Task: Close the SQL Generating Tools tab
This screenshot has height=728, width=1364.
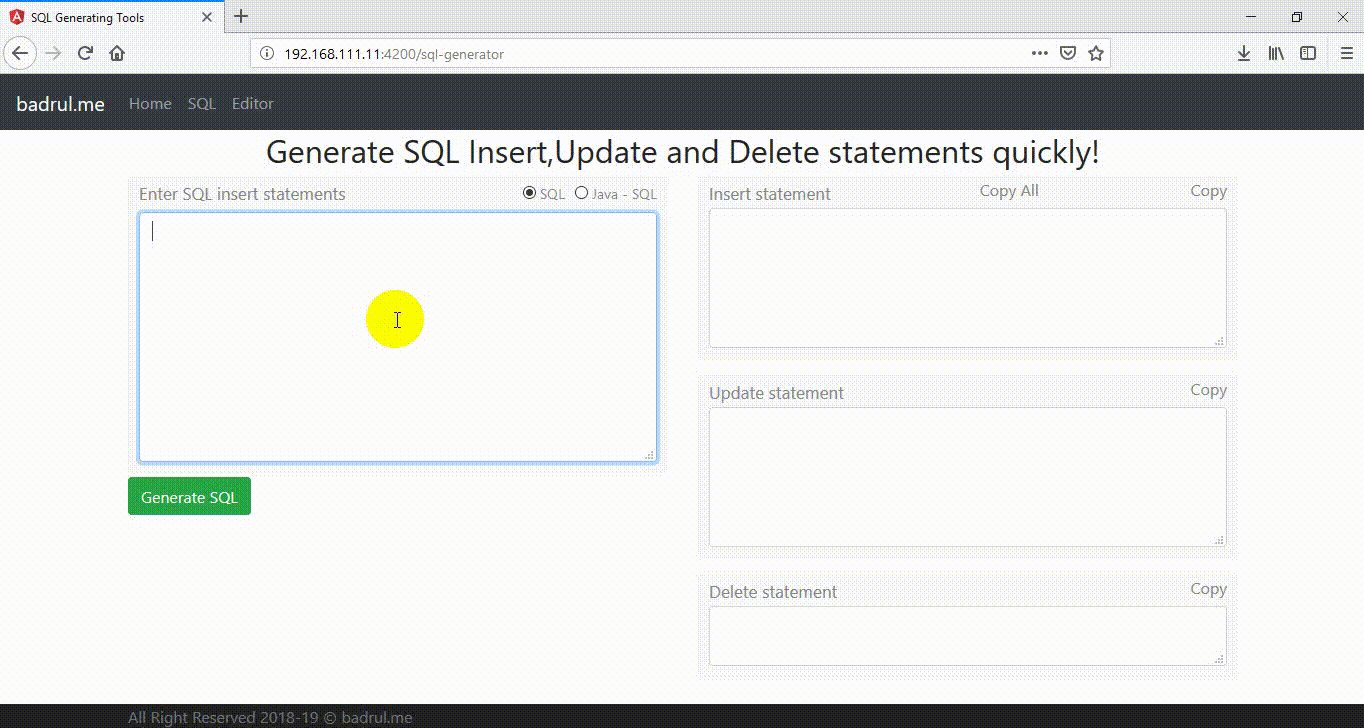Action: 206,18
